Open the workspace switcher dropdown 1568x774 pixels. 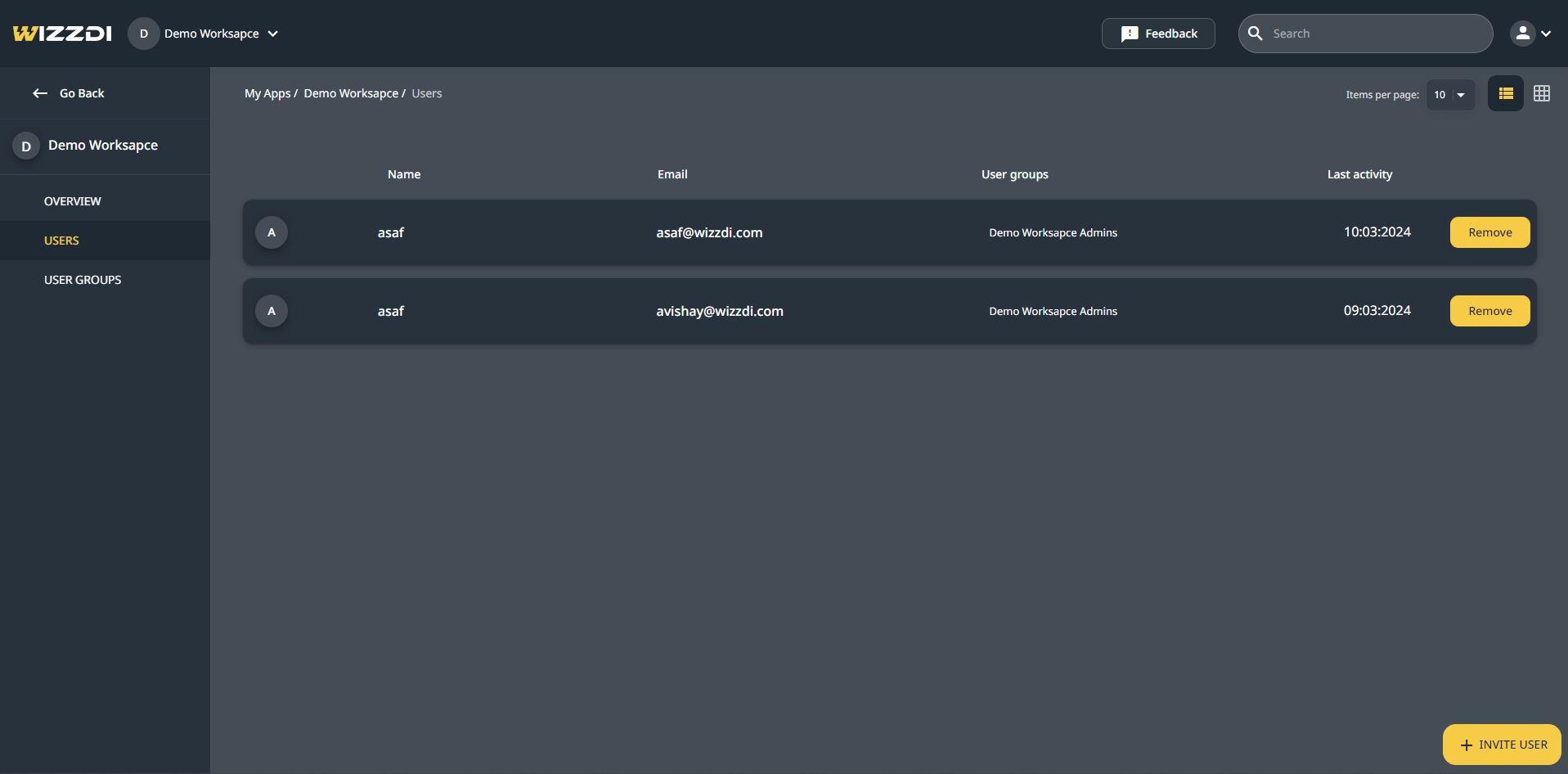272,34
